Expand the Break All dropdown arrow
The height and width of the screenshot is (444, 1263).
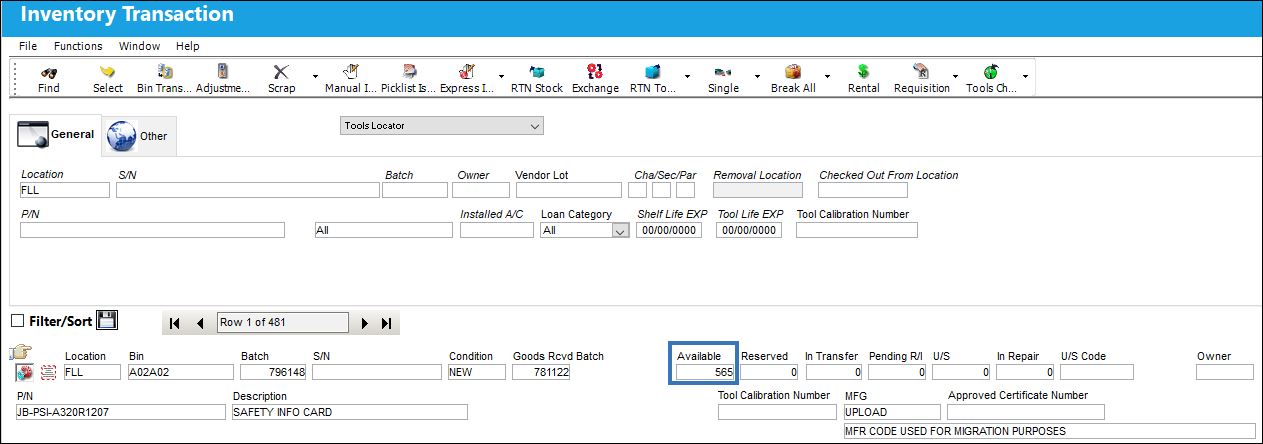click(x=827, y=76)
